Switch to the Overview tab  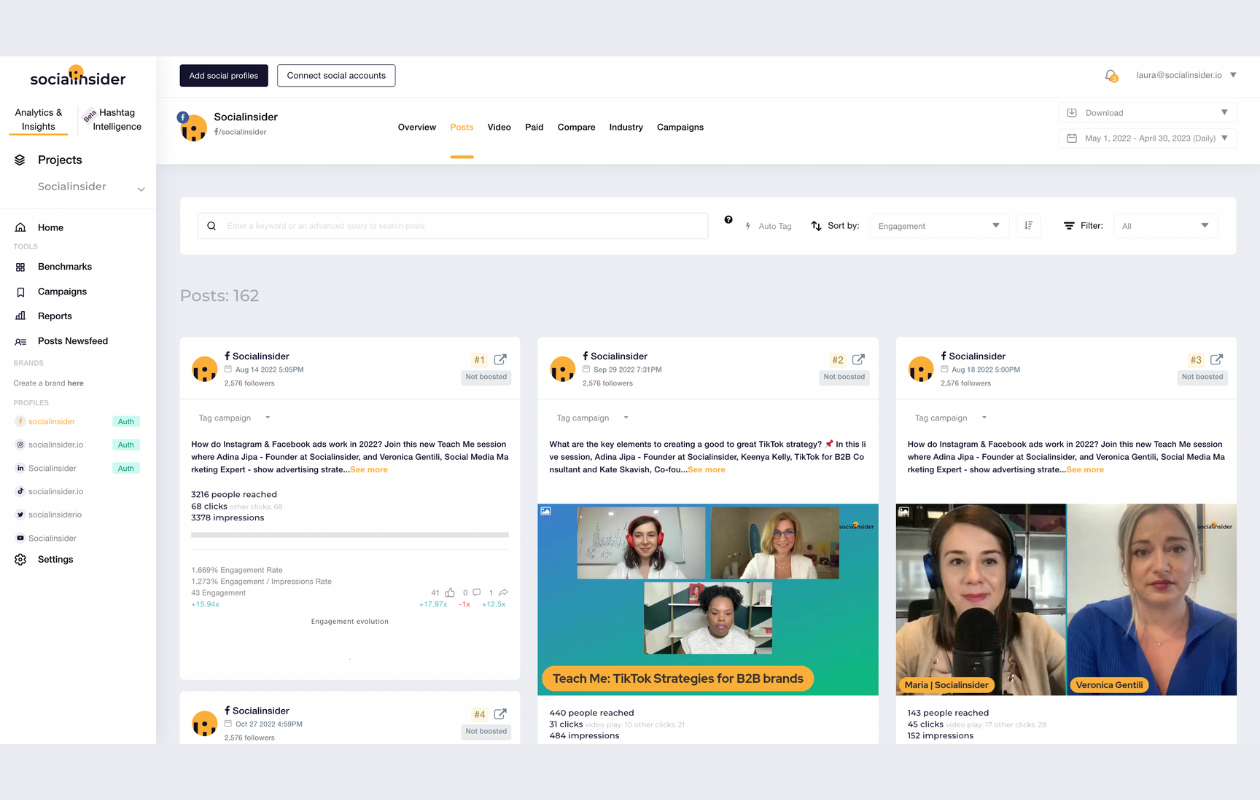[417, 128]
